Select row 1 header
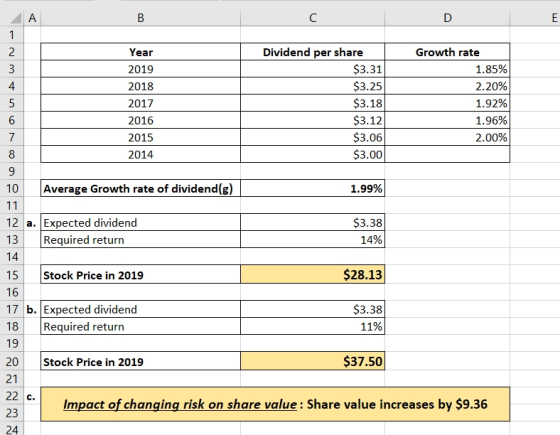Viewport: 560px width, 435px height. pos(12,35)
